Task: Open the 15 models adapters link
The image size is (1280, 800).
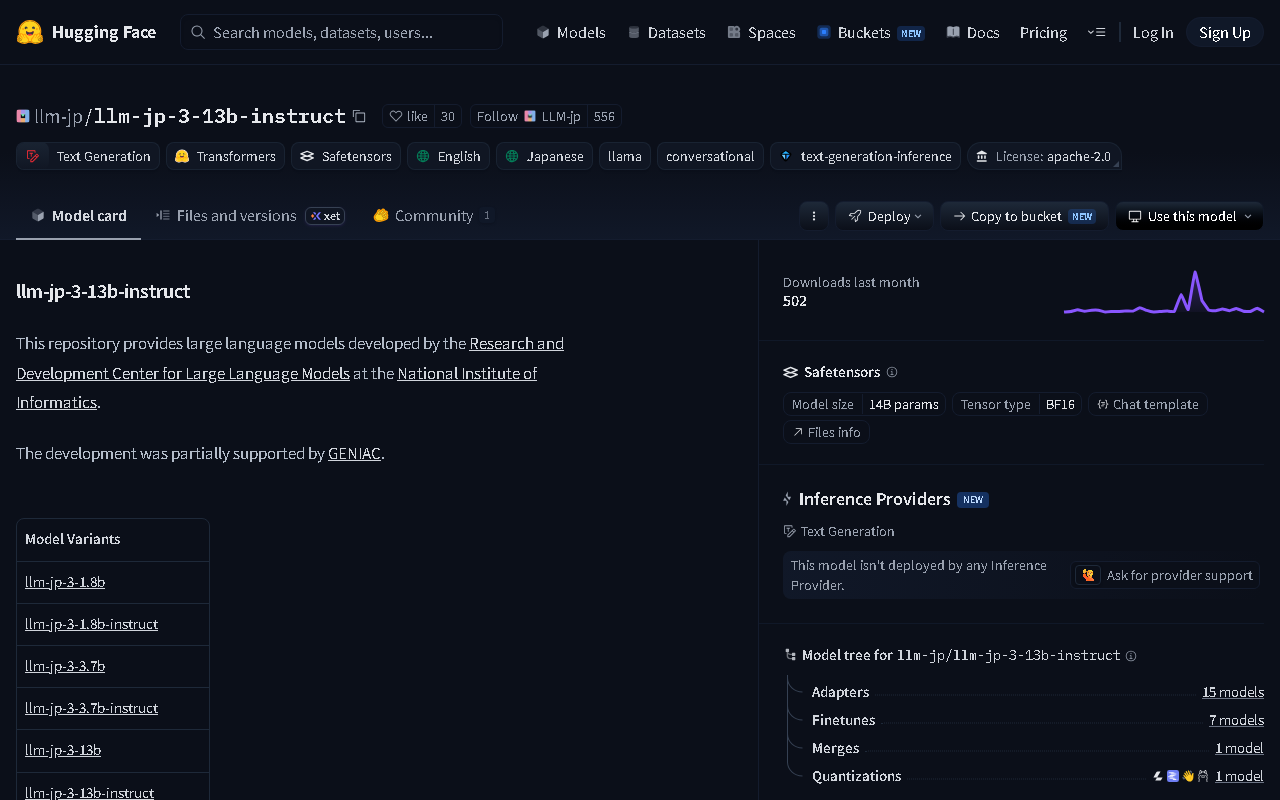Action: [1233, 692]
